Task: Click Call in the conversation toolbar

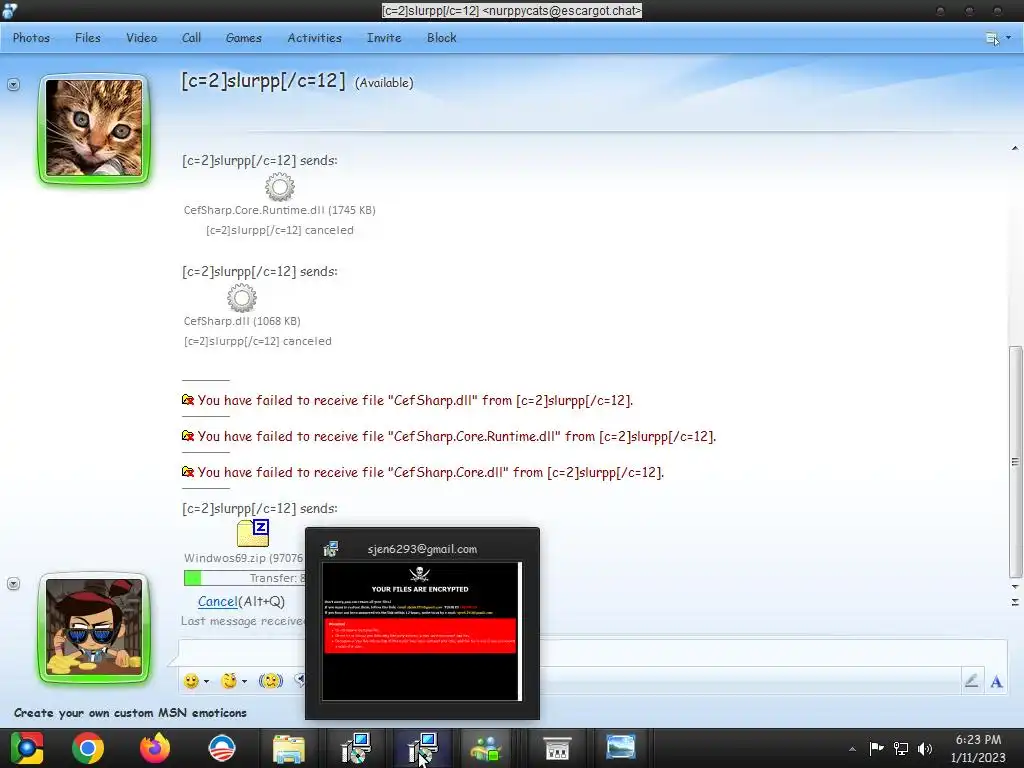Action: pos(191,38)
